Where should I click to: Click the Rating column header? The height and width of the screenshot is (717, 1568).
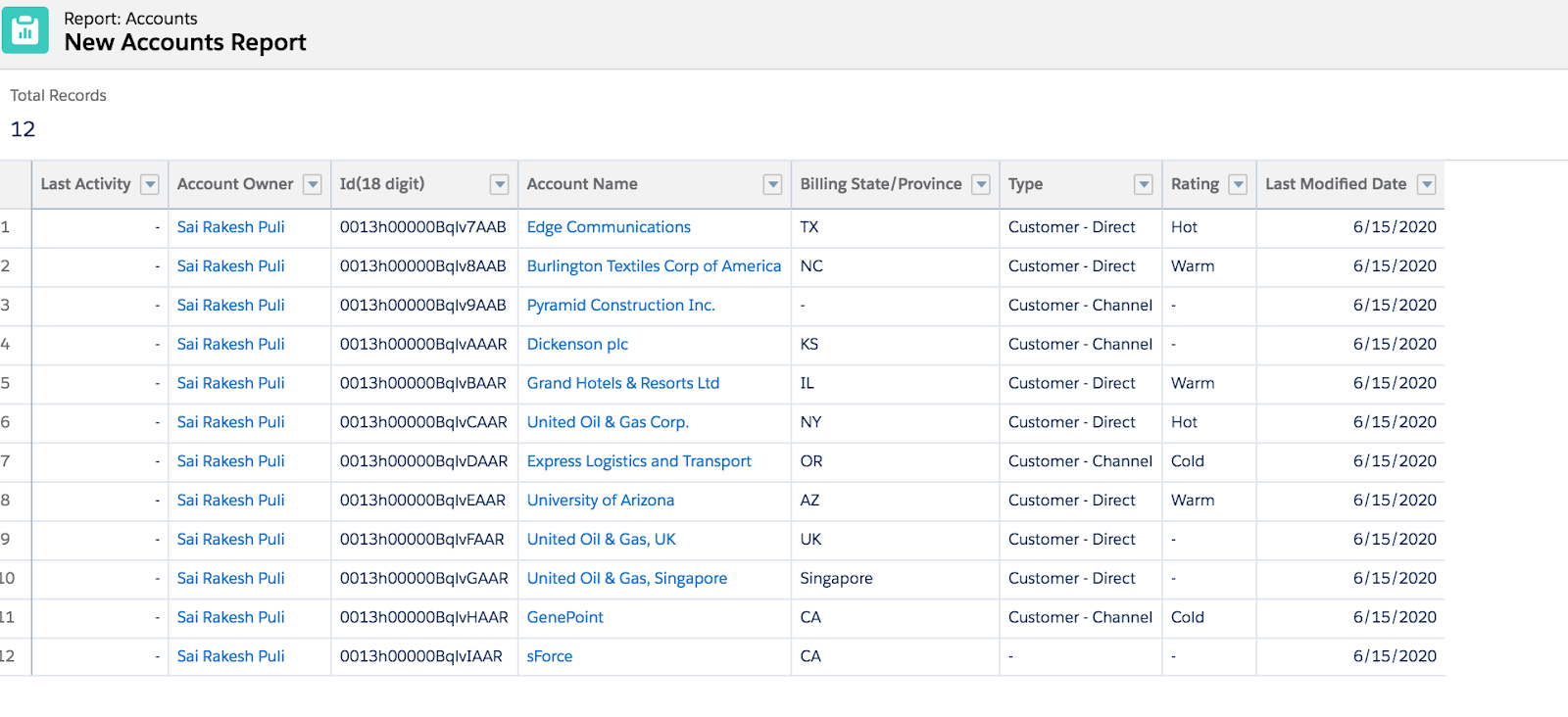coord(1195,184)
